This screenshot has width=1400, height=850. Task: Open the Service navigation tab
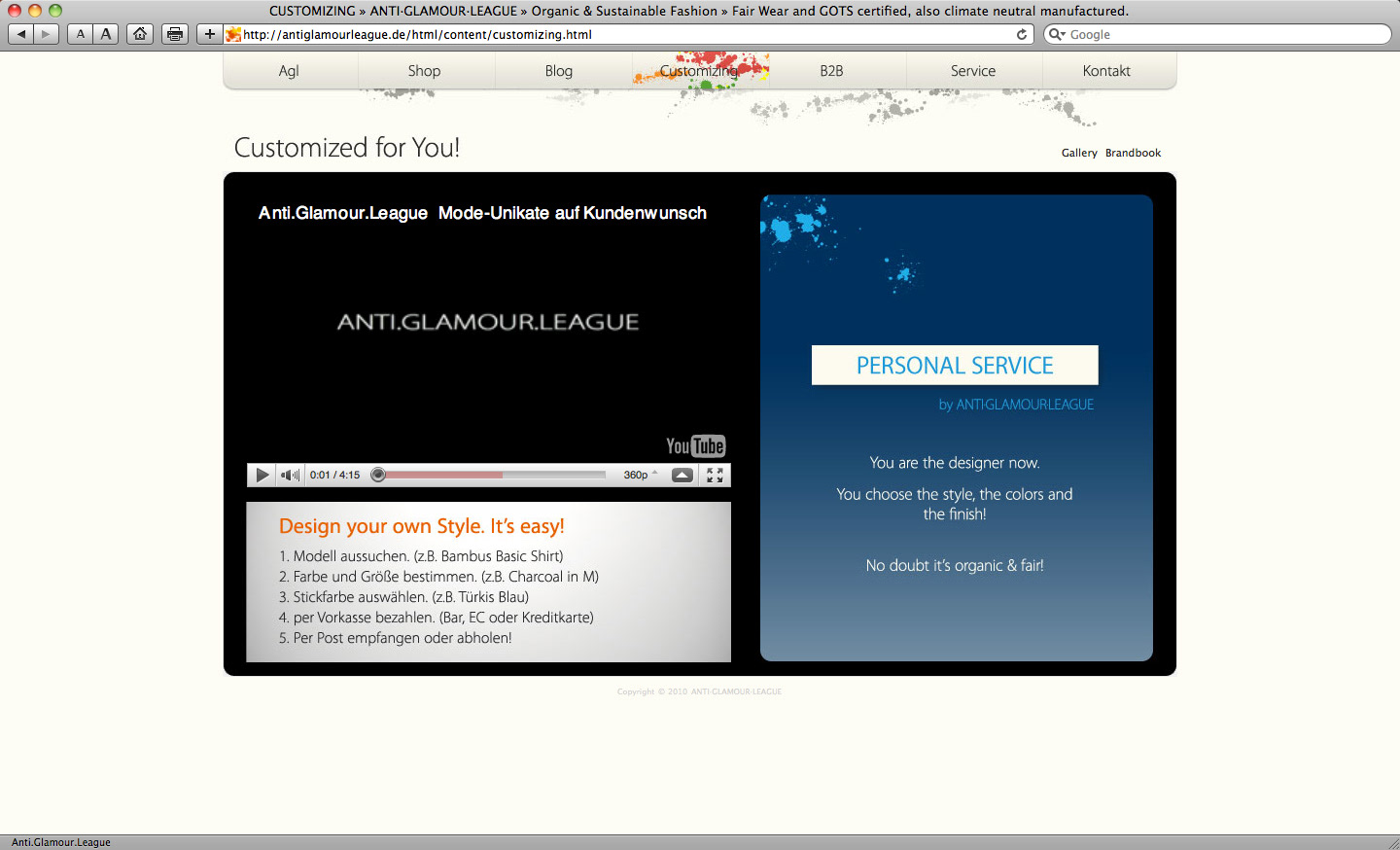[x=973, y=71]
